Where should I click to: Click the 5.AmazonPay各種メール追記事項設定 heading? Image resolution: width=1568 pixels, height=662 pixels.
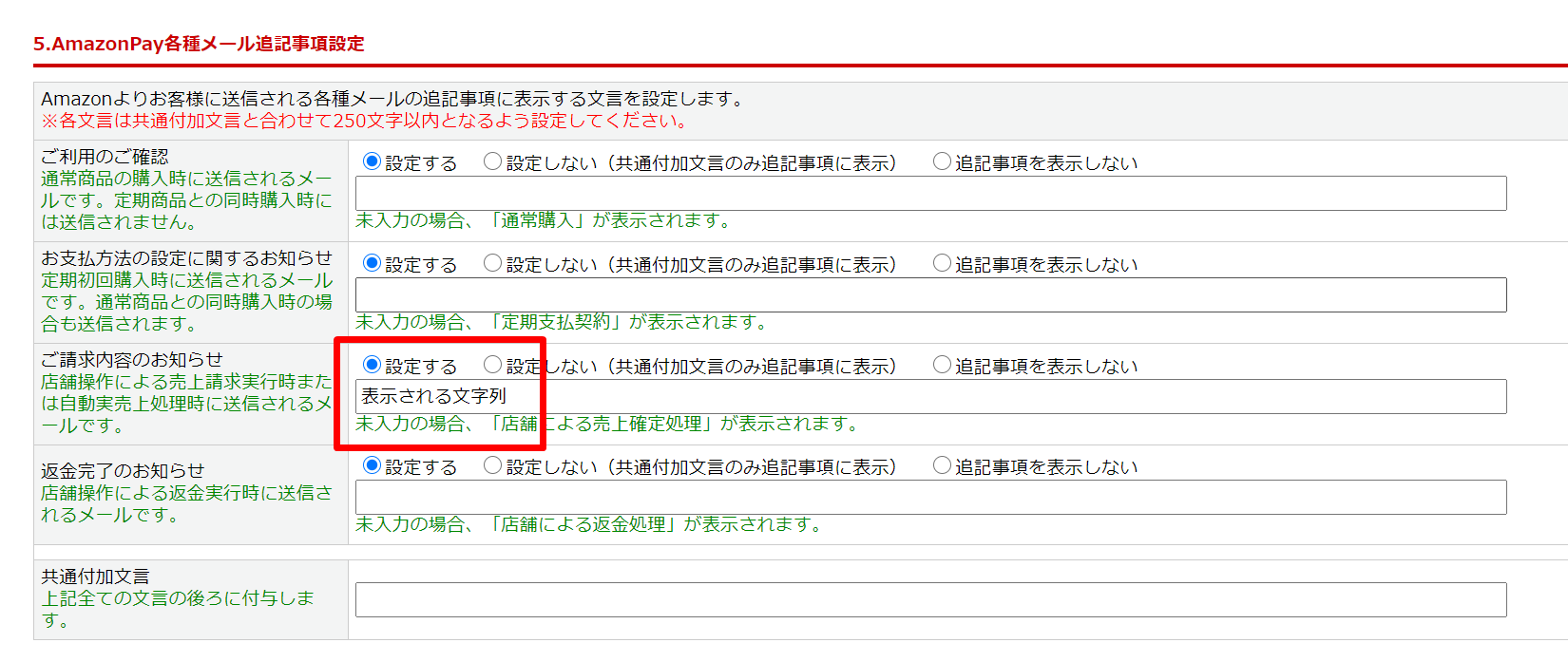point(199,44)
